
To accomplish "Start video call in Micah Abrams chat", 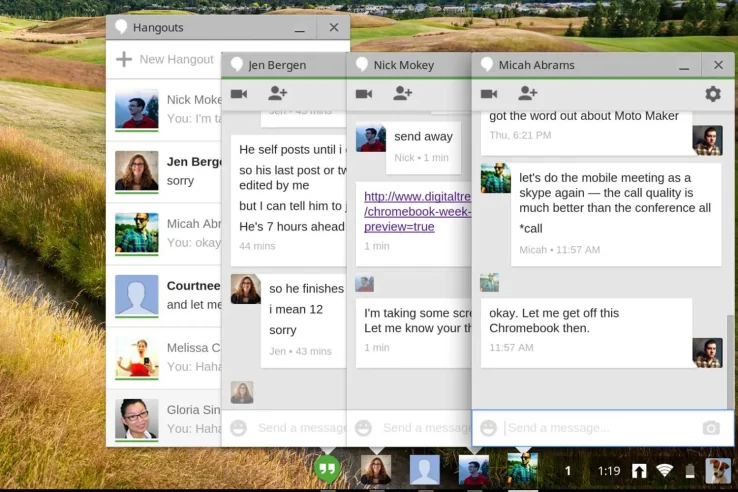I will [x=489, y=94].
